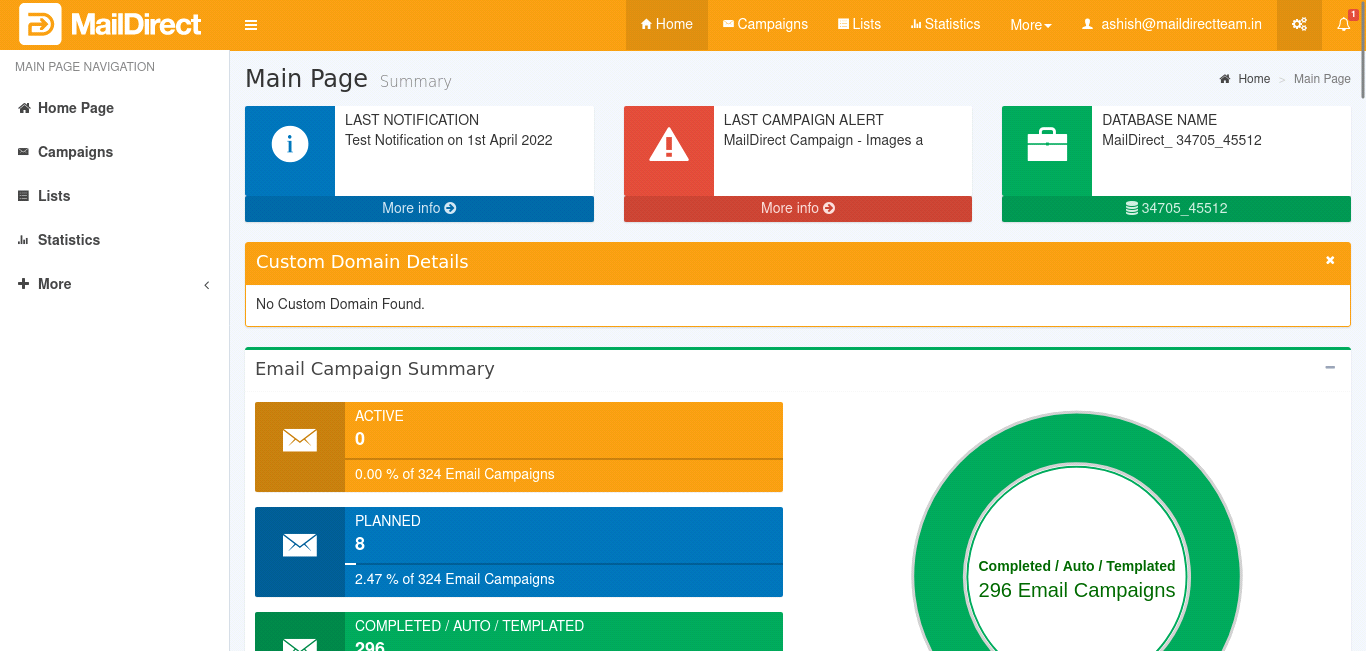
Task: Open the settings gears icon
Action: click(x=1299, y=25)
